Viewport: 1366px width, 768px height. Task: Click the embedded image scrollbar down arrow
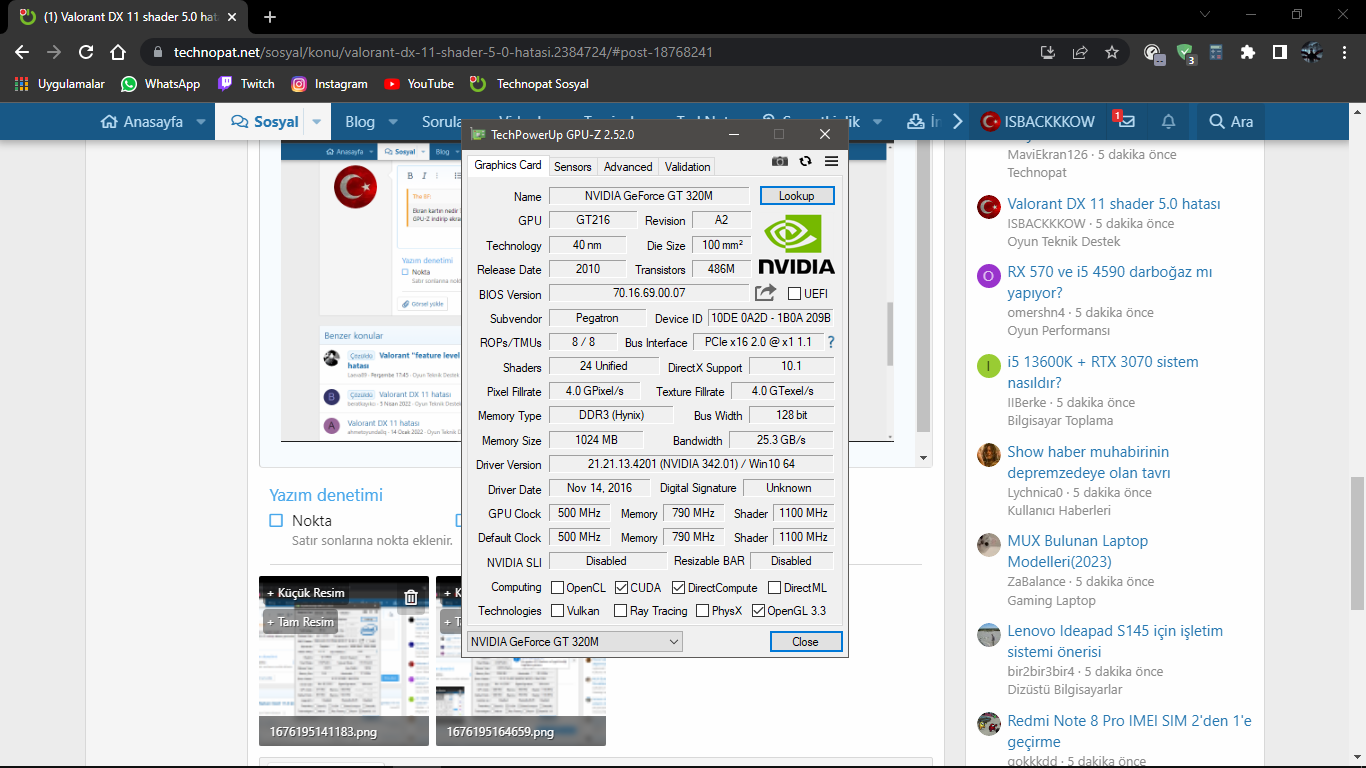click(x=923, y=458)
